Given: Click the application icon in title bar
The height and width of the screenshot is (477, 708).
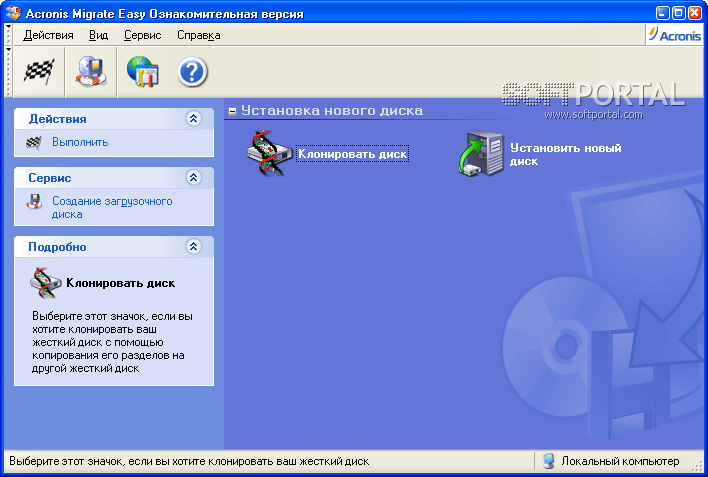Looking at the screenshot, I should pos(14,13).
